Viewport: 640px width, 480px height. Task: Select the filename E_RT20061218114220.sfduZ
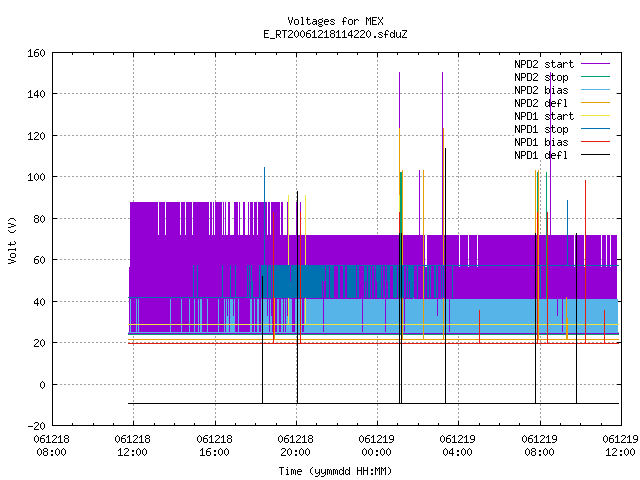click(335, 34)
